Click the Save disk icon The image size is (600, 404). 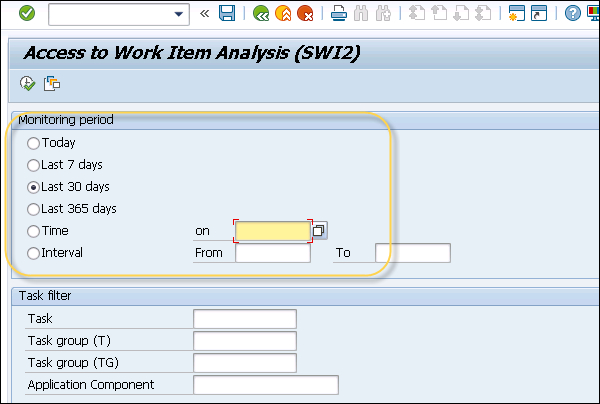227,13
